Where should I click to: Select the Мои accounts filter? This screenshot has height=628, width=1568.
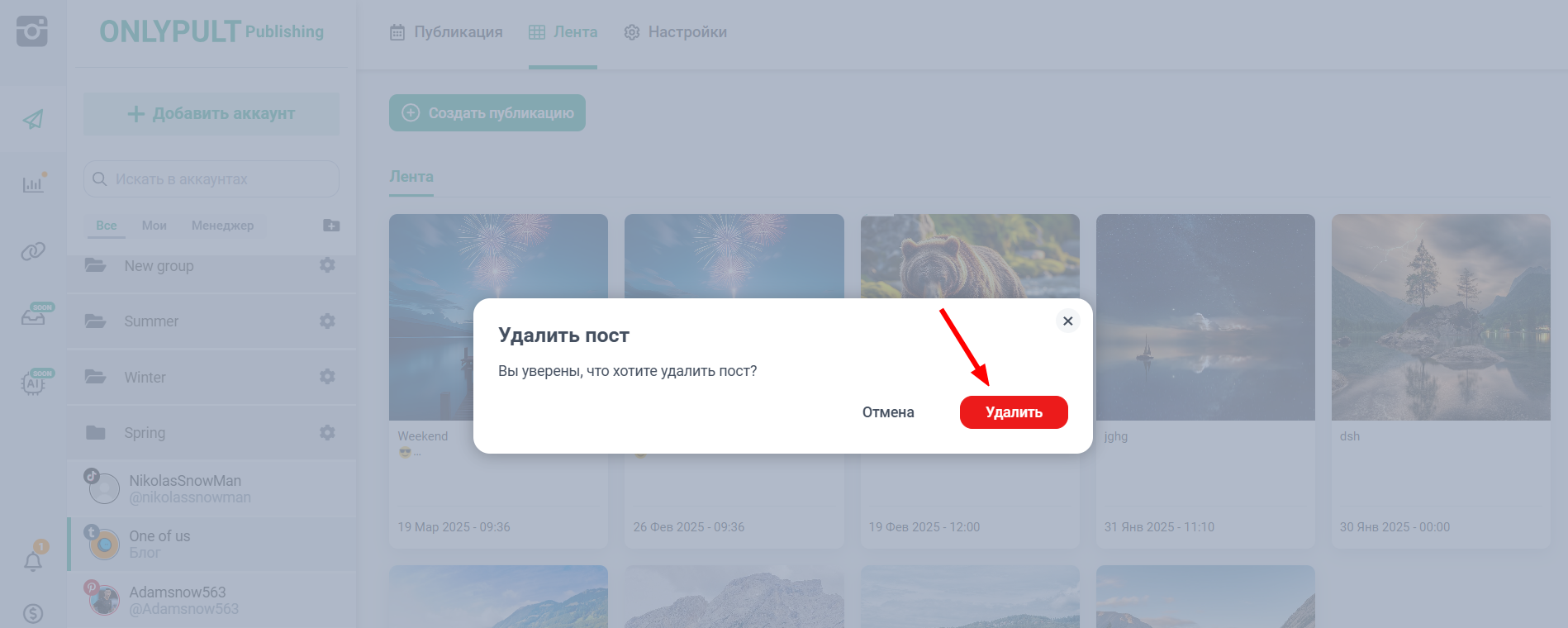click(154, 226)
